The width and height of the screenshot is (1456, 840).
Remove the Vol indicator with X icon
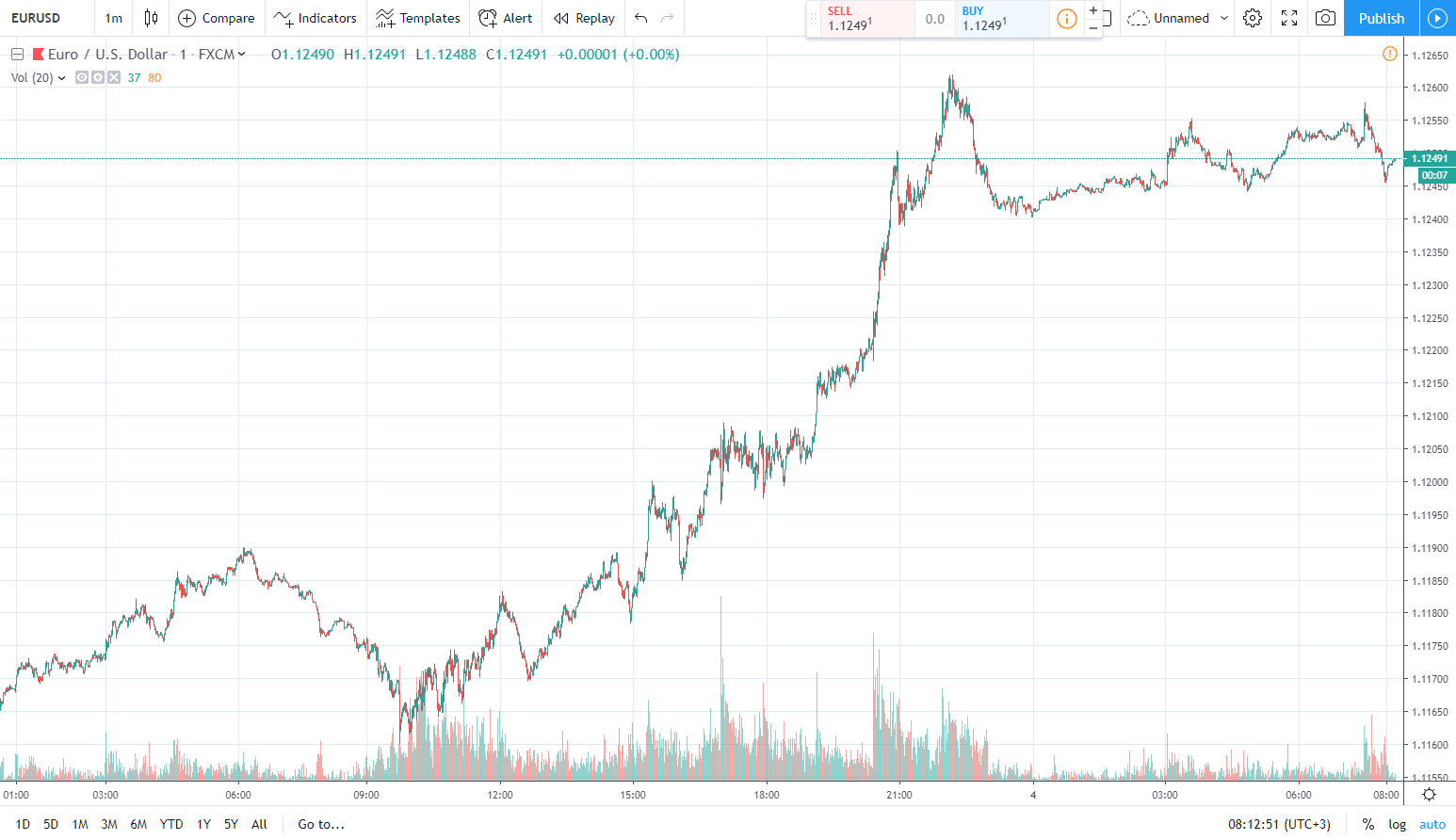click(113, 77)
